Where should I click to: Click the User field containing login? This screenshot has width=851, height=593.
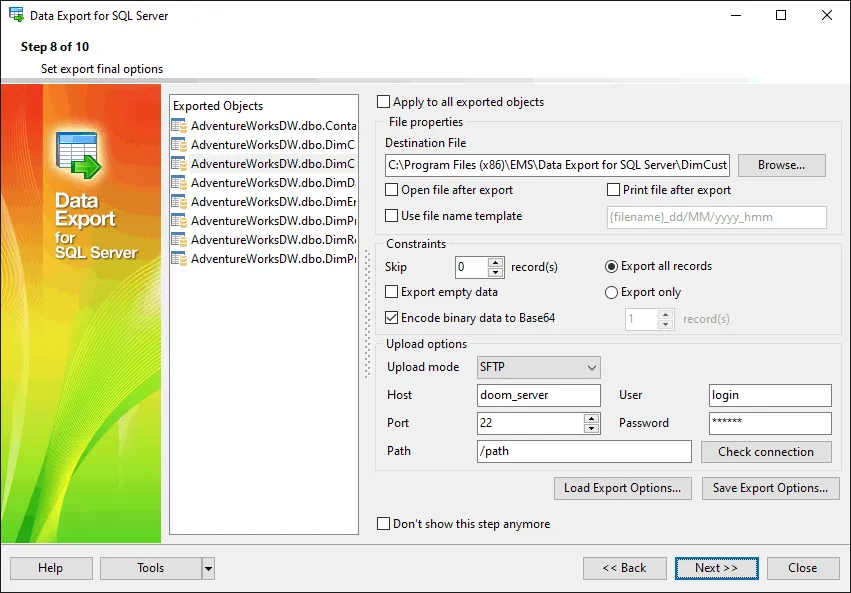pos(770,396)
